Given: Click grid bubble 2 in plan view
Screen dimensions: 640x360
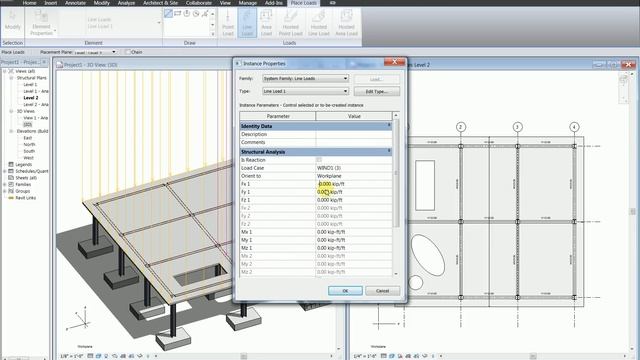Looking at the screenshot, I should [x=460, y=127].
